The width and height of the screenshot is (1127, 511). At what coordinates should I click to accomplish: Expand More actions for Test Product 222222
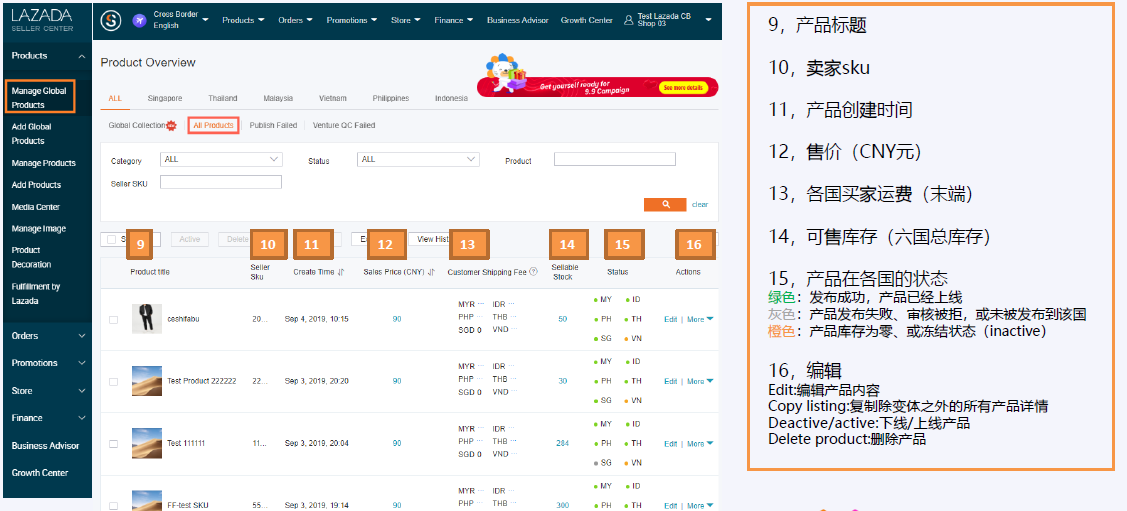click(700, 381)
